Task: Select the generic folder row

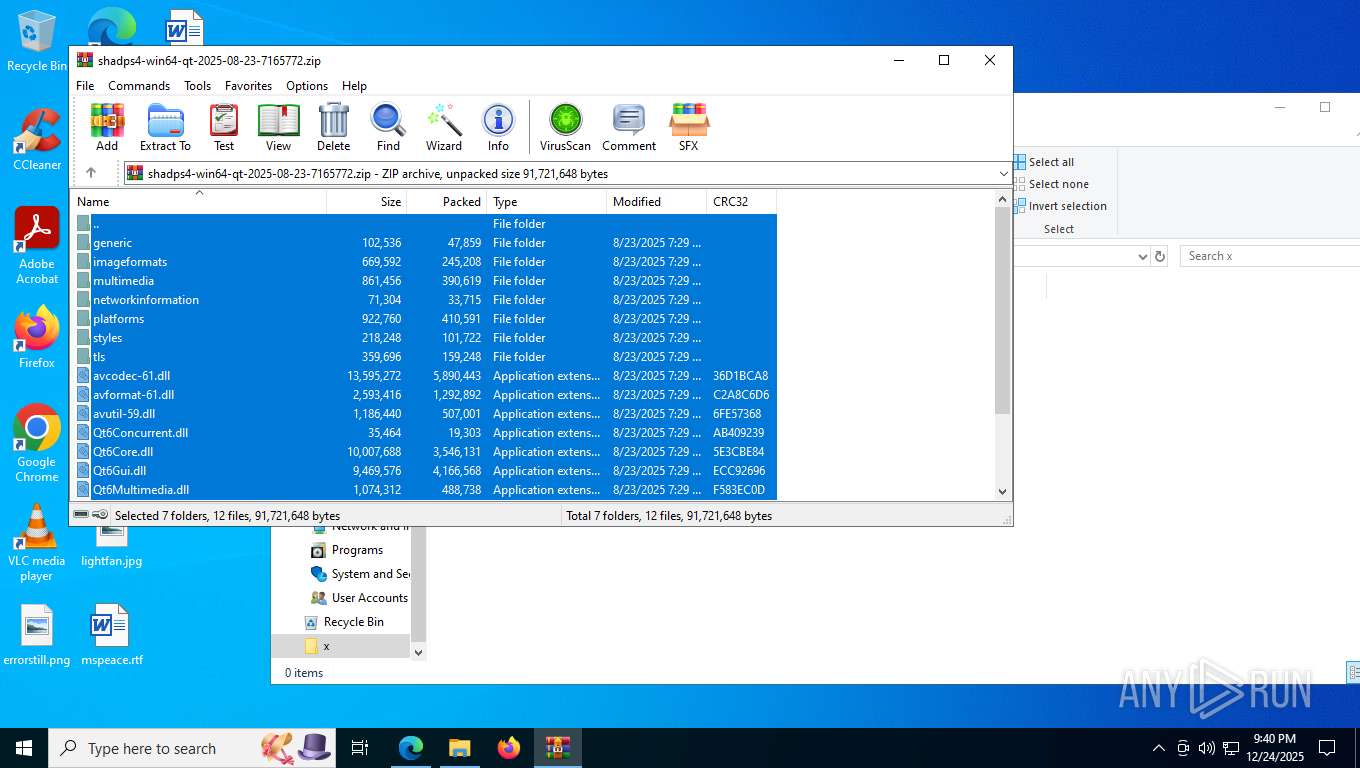Action: tap(423, 243)
